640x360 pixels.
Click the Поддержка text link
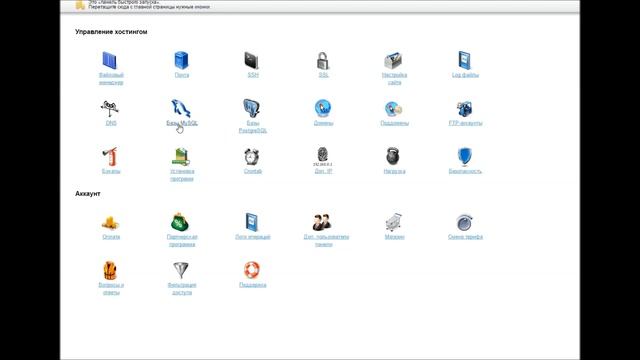pos(253,285)
